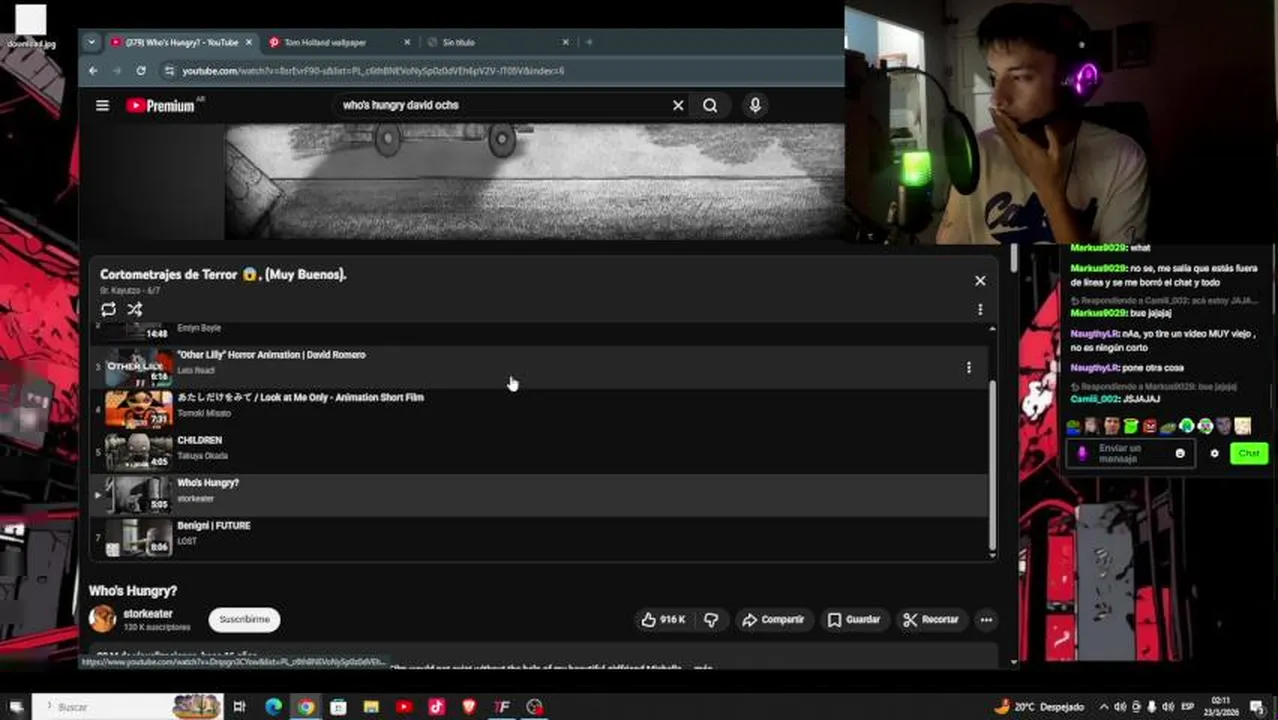Image resolution: width=1278 pixels, height=720 pixels.
Task: Close the Tom Holland wallpaper tab
Action: click(x=407, y=42)
